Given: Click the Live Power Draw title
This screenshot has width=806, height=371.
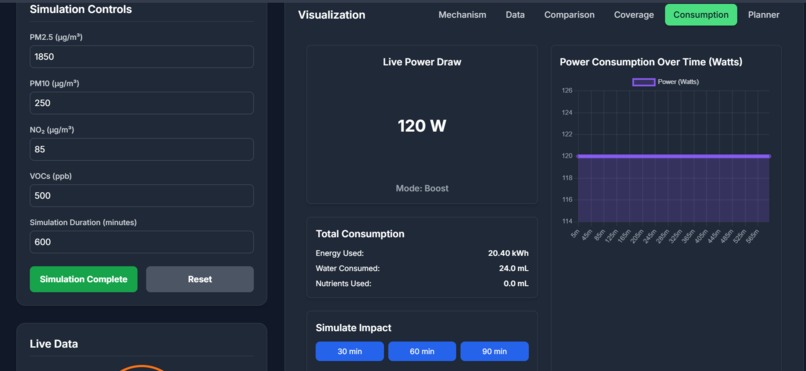Looking at the screenshot, I should tap(422, 62).
